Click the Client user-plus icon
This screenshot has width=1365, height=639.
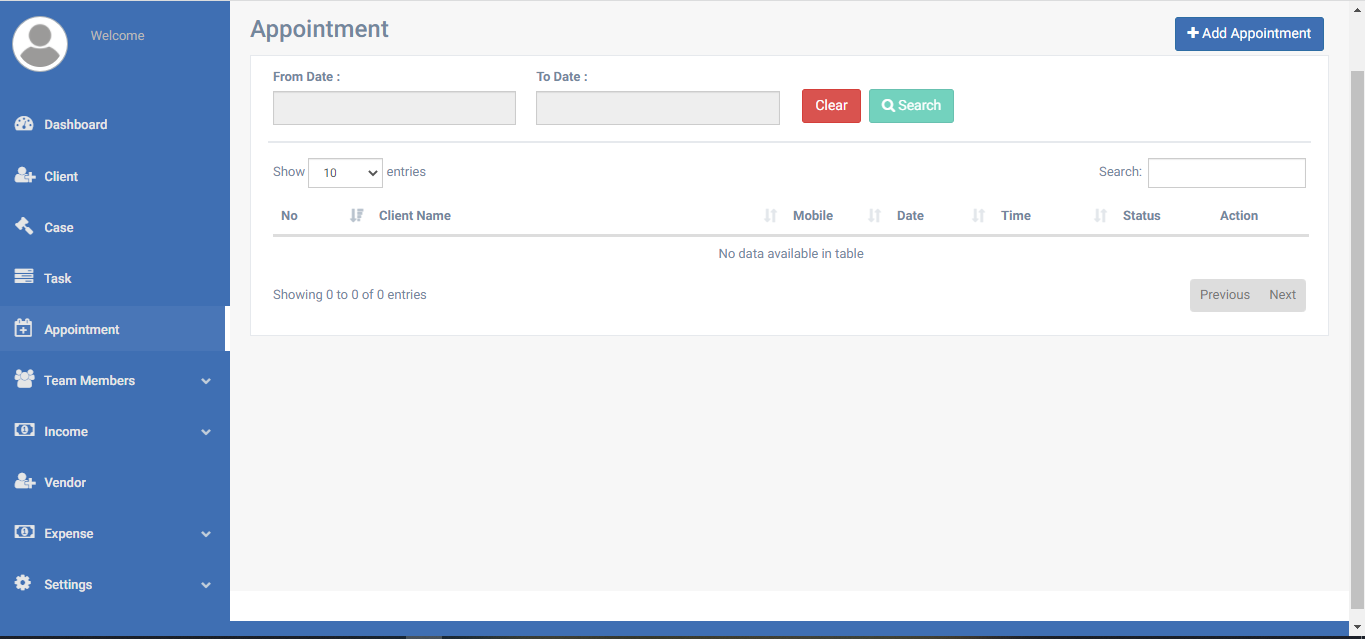[x=24, y=176]
